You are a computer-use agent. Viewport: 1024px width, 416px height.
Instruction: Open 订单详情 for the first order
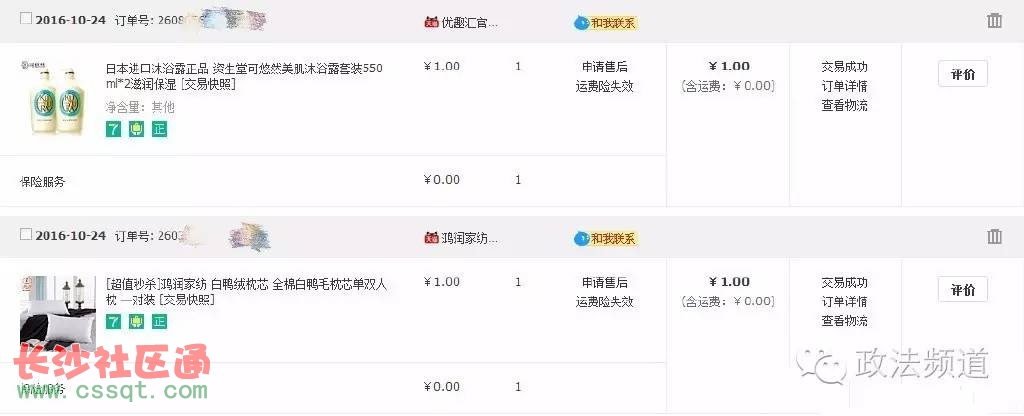844,86
